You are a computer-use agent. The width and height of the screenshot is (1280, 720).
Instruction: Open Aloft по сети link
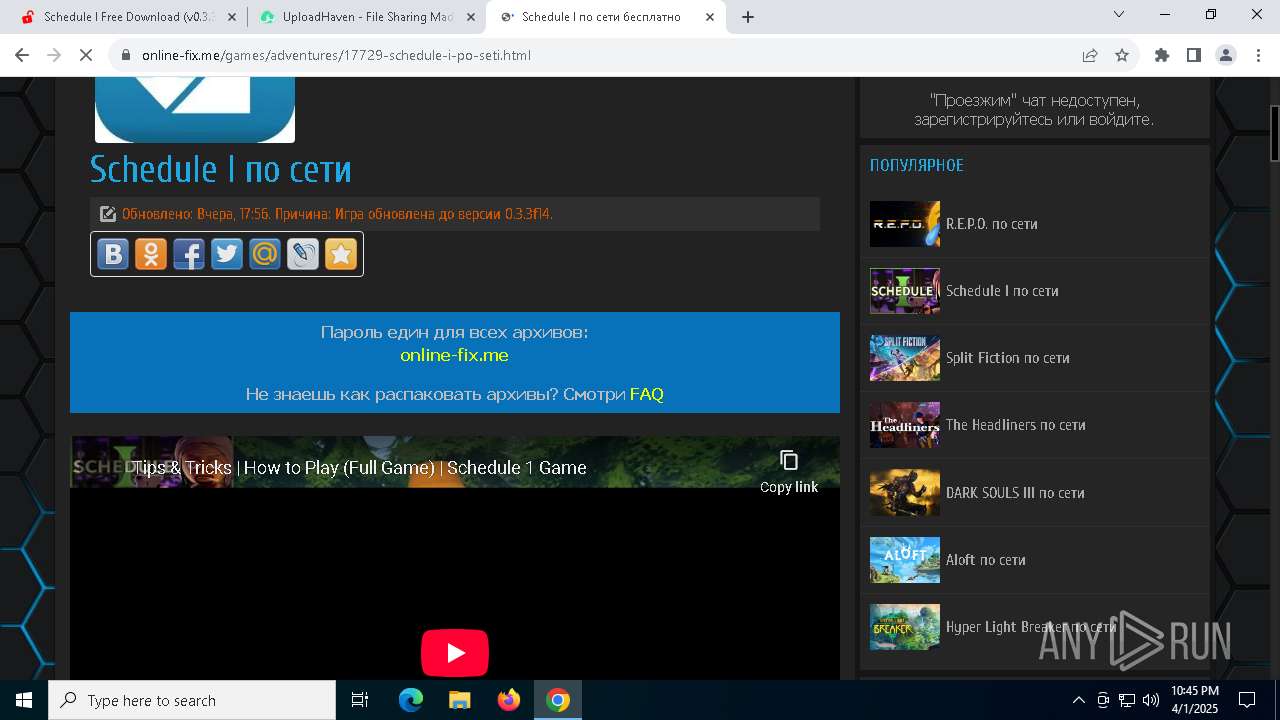[x=986, y=560]
